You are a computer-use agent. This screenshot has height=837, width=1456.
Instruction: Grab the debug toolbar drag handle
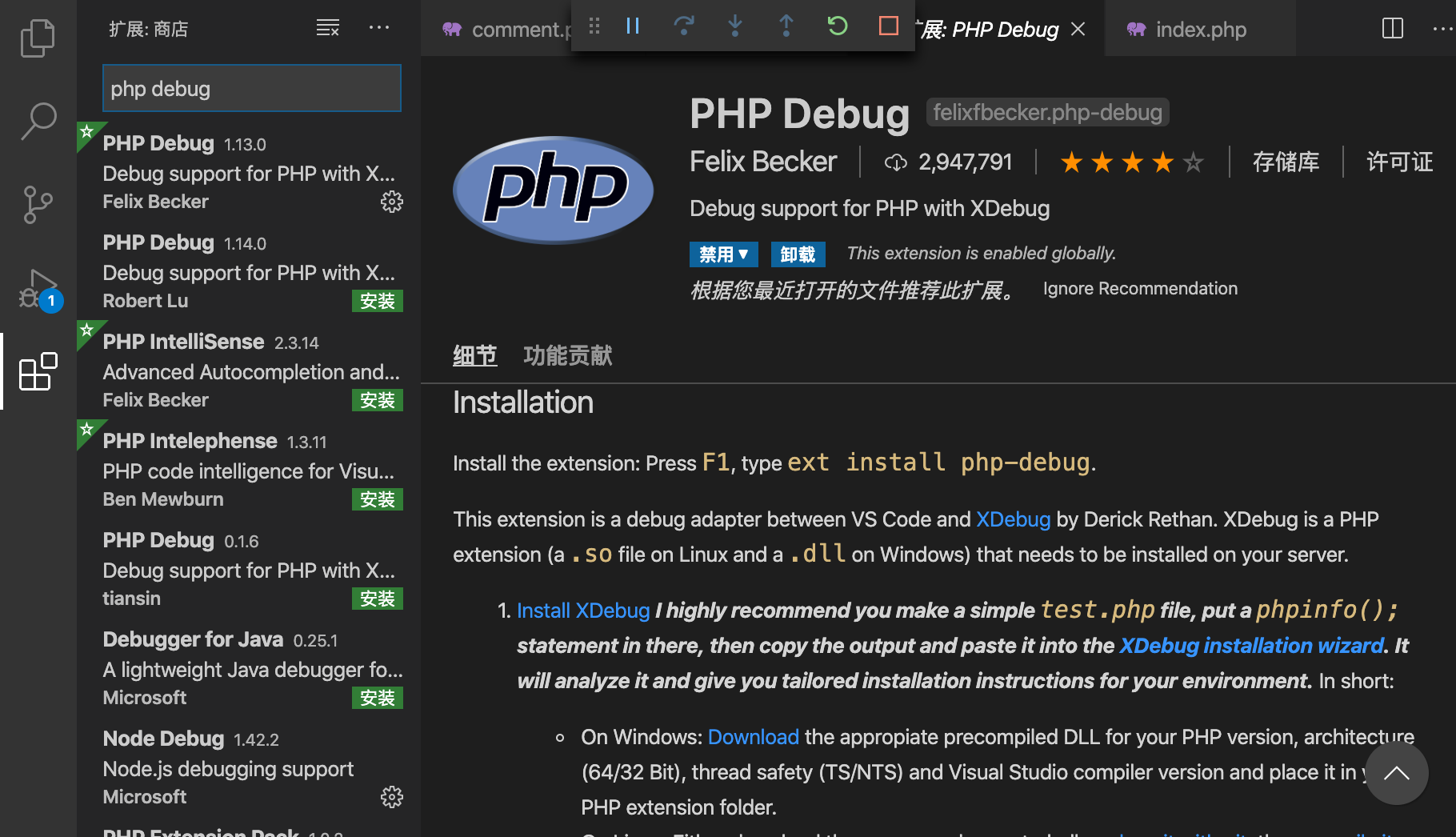coord(594,26)
